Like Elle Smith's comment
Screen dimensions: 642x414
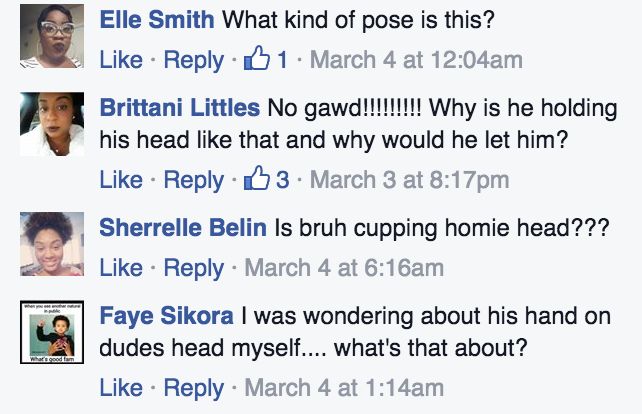(121, 60)
